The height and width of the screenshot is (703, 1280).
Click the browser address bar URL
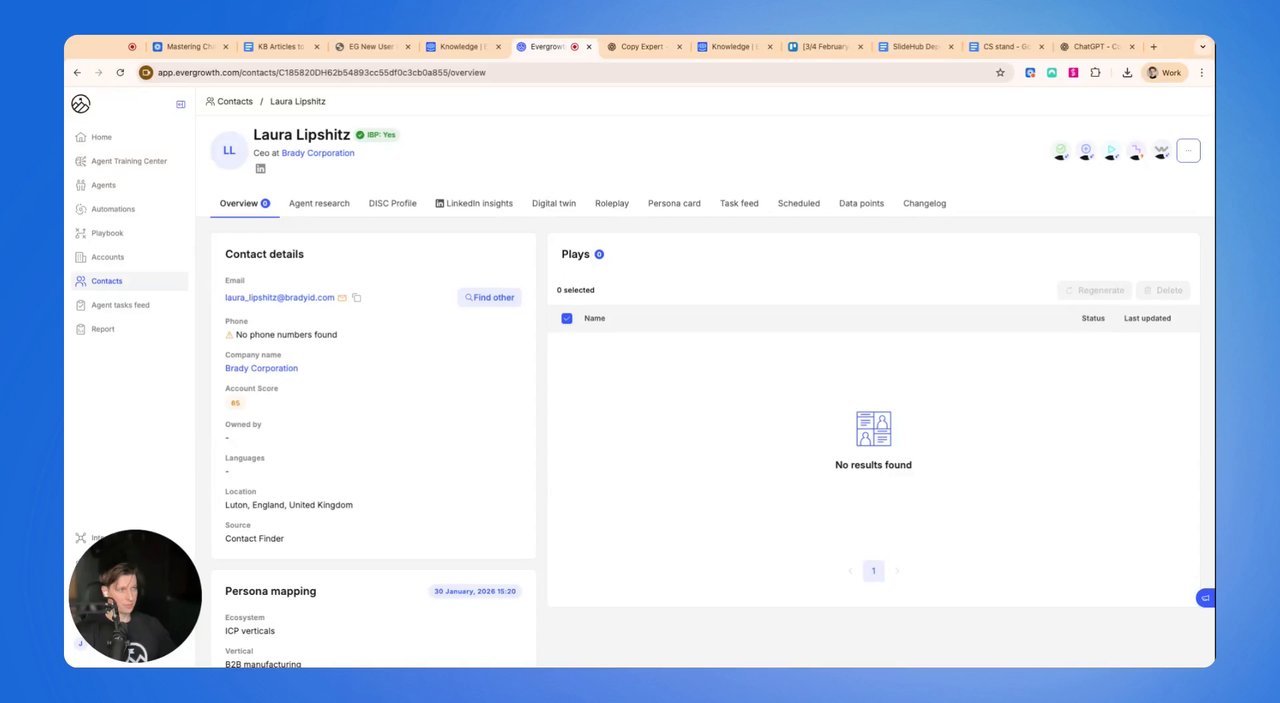(x=321, y=73)
